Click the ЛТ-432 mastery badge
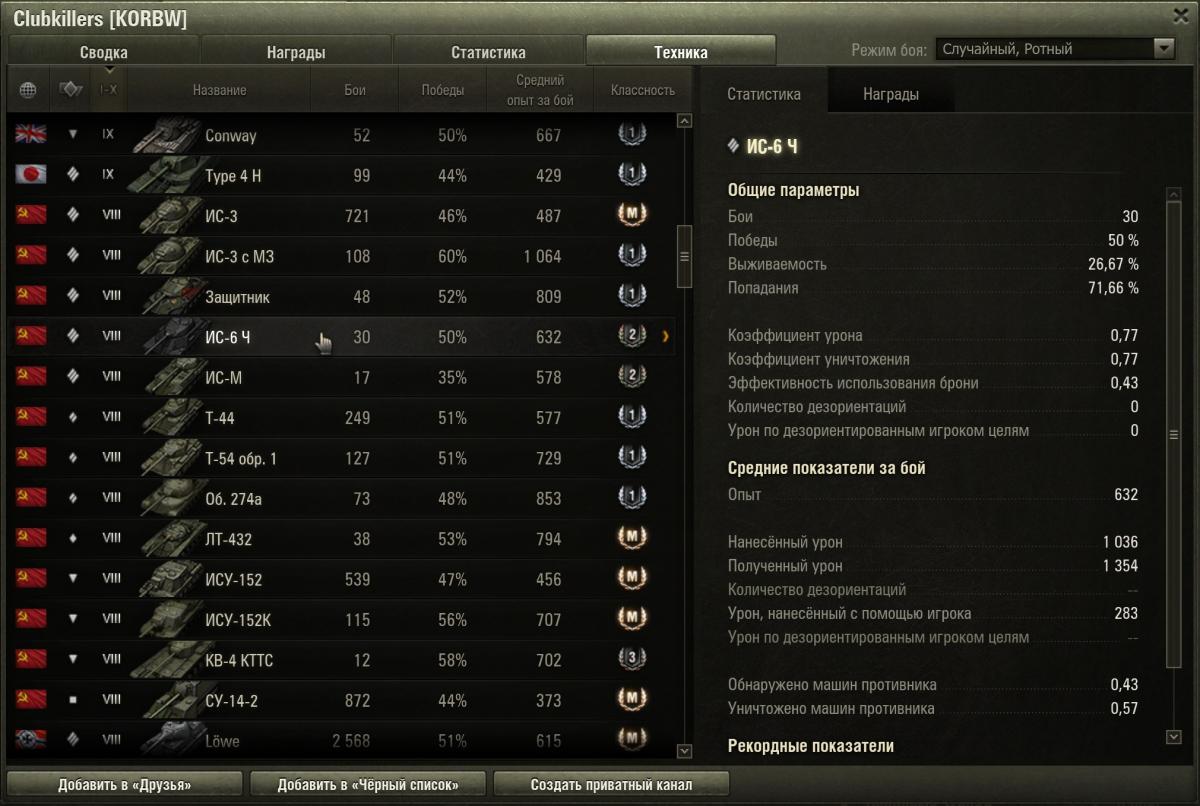 coord(631,539)
